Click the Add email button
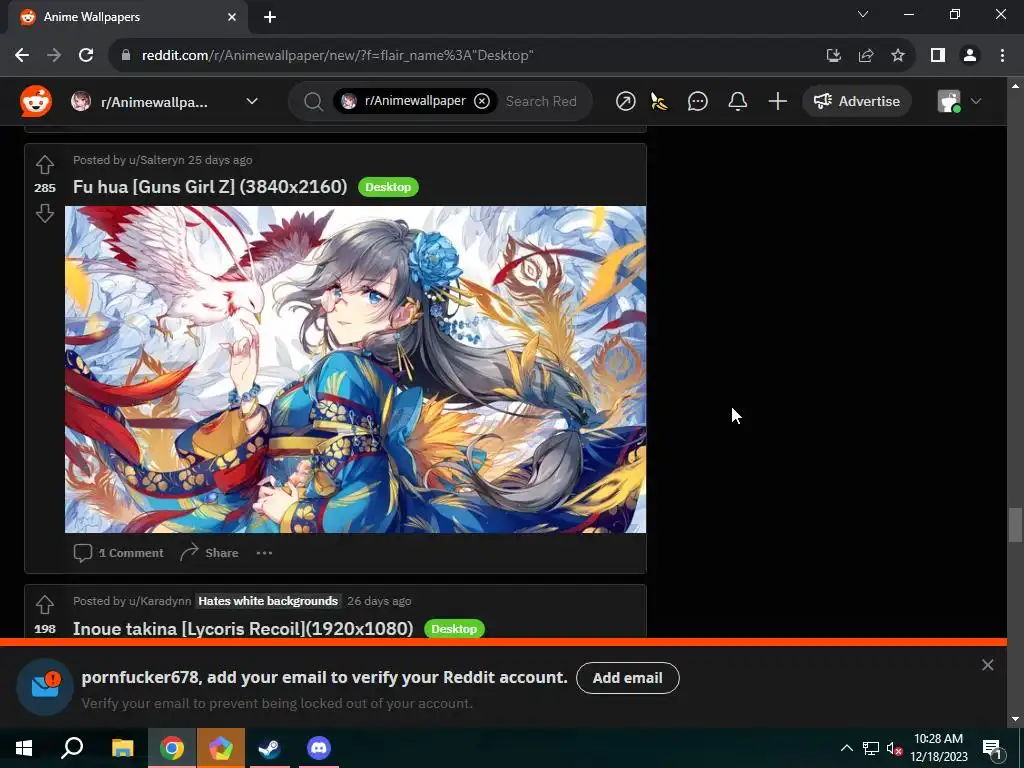This screenshot has width=1024, height=768. click(x=628, y=678)
